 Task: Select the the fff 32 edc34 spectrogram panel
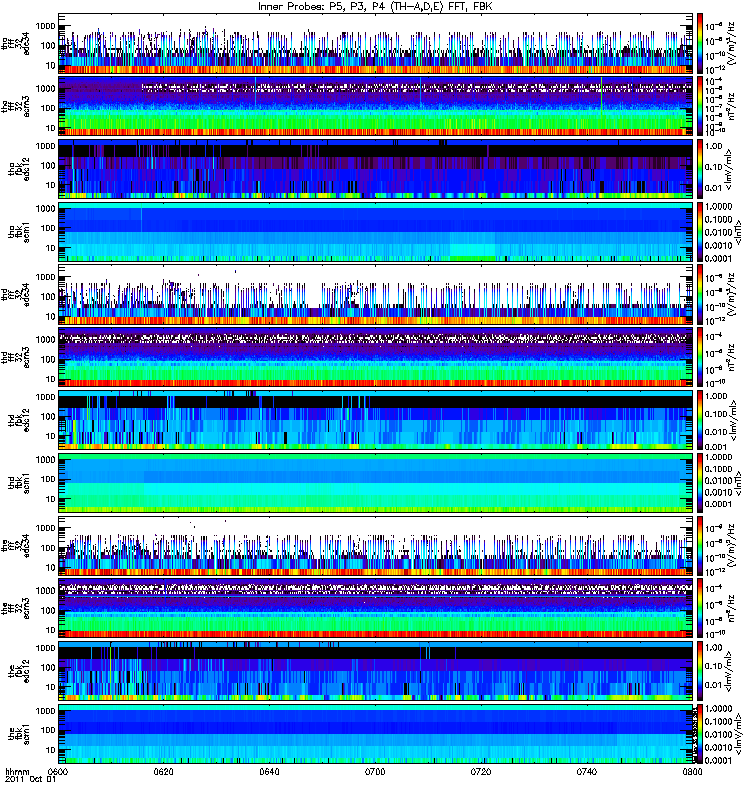[376, 546]
